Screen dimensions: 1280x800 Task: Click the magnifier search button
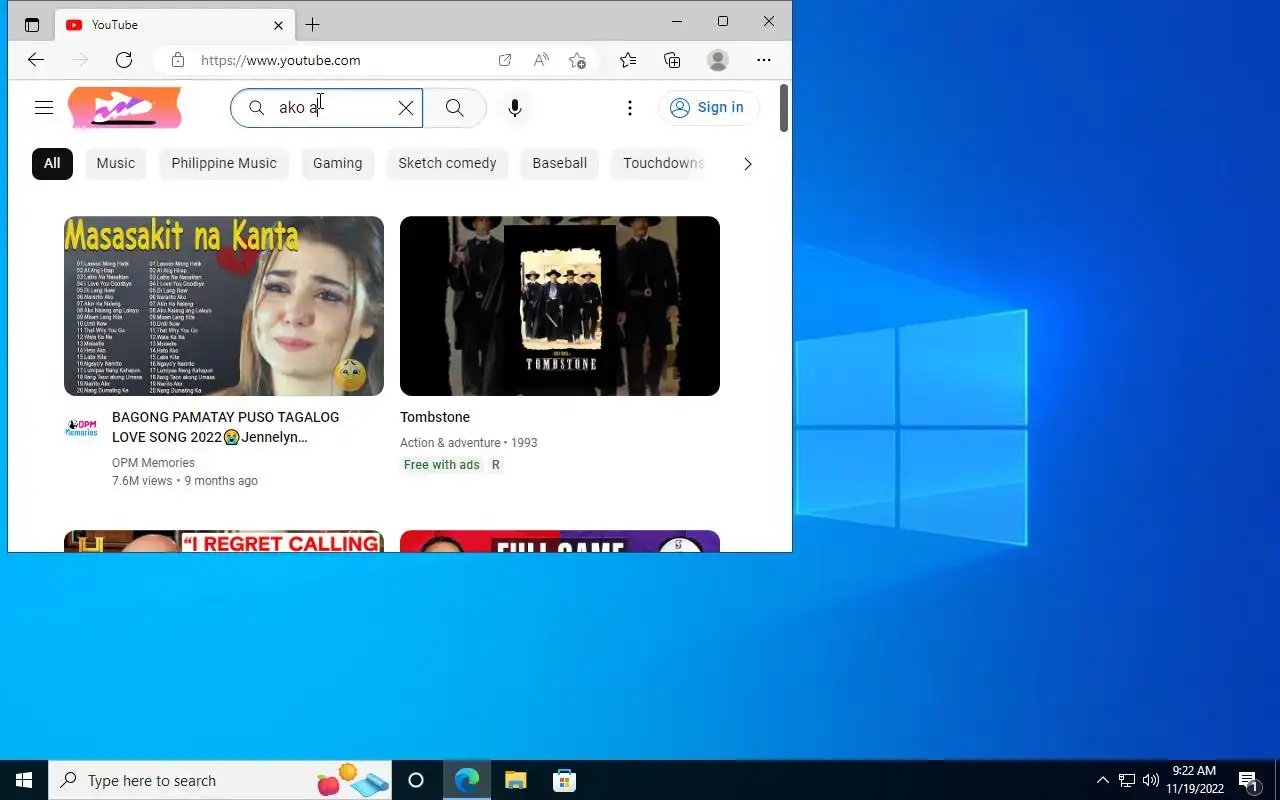pyautogui.click(x=455, y=108)
